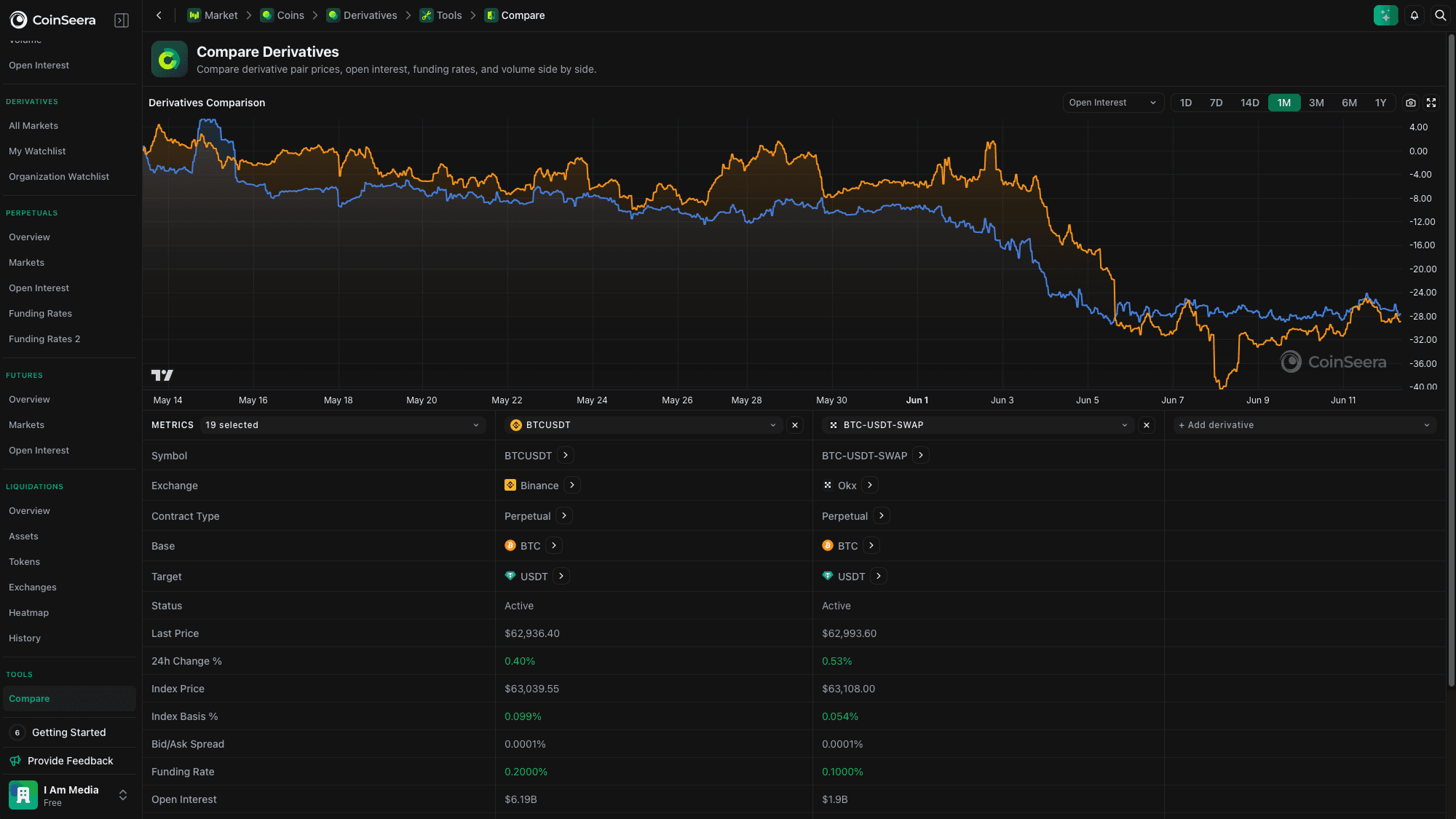This screenshot has height=819, width=1456.
Task: Open My Watchlist in sidebar
Action: pos(69,151)
